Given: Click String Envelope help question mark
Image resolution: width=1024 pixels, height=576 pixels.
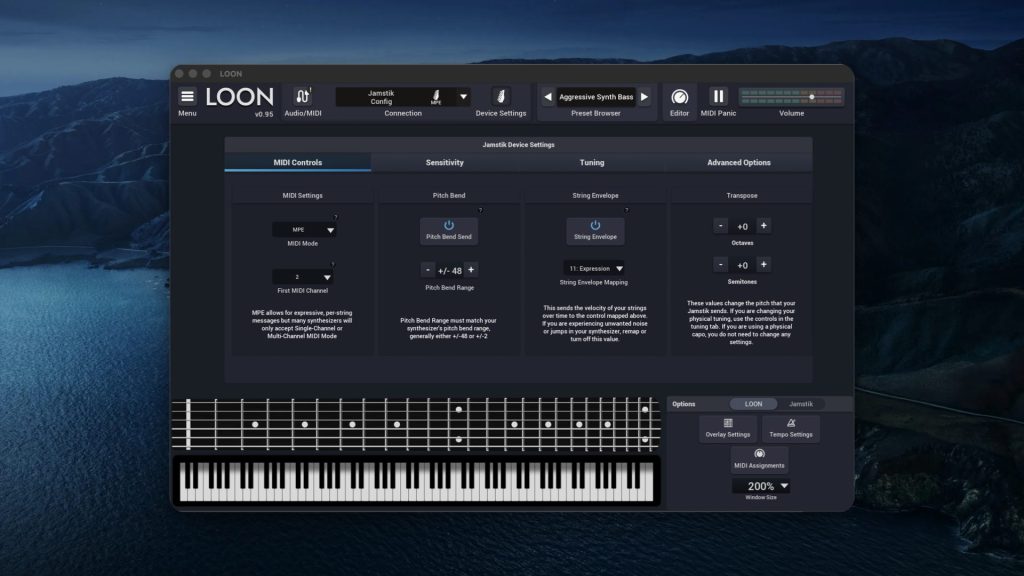Looking at the screenshot, I should [x=626, y=210].
